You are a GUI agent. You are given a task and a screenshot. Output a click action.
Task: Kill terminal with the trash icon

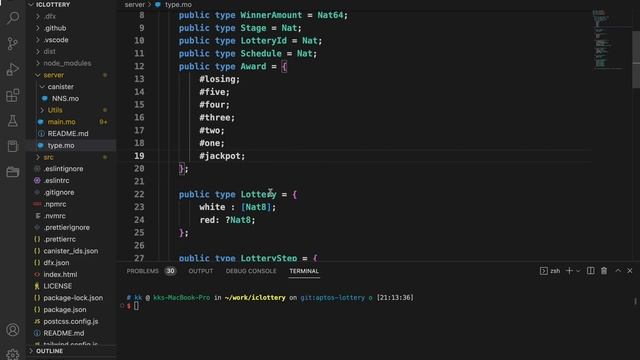pos(604,271)
